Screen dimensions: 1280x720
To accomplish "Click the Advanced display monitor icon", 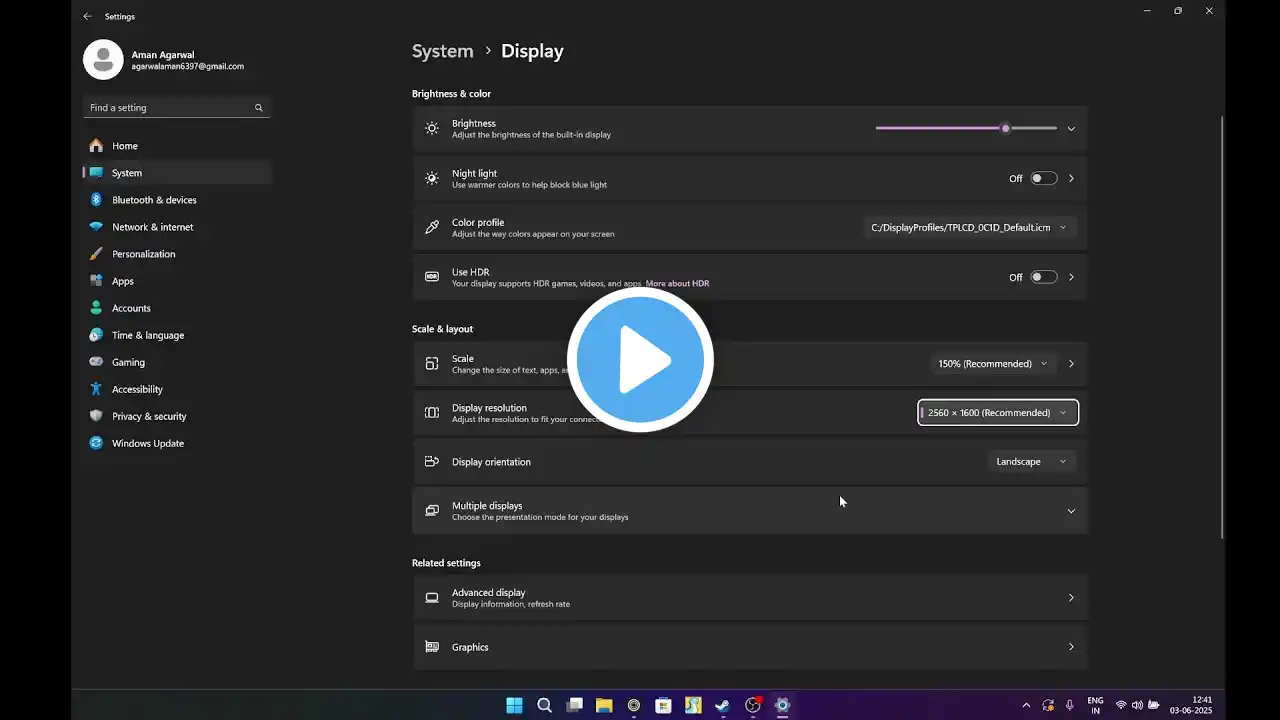I will 432,598.
